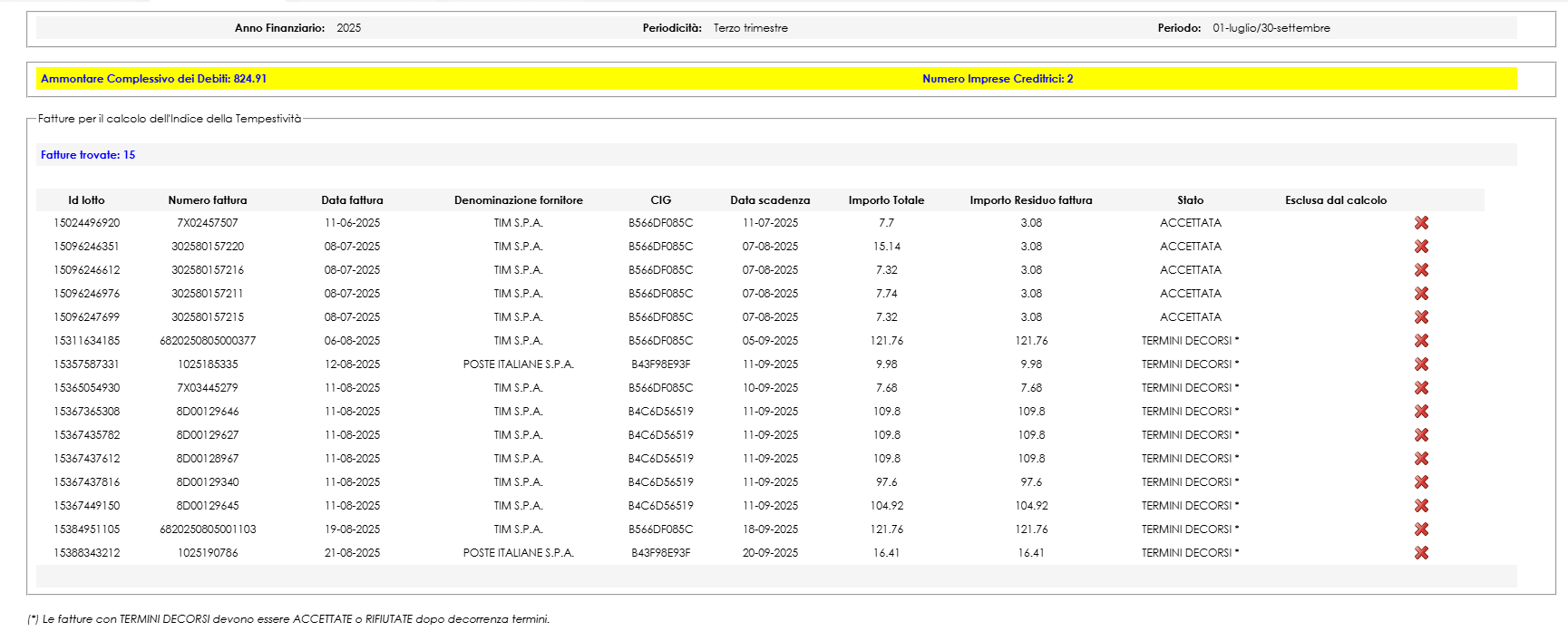Viewport: 1568px width, 641px height.
Task: Click red X on invoice 1025190786 row
Action: (x=1421, y=553)
